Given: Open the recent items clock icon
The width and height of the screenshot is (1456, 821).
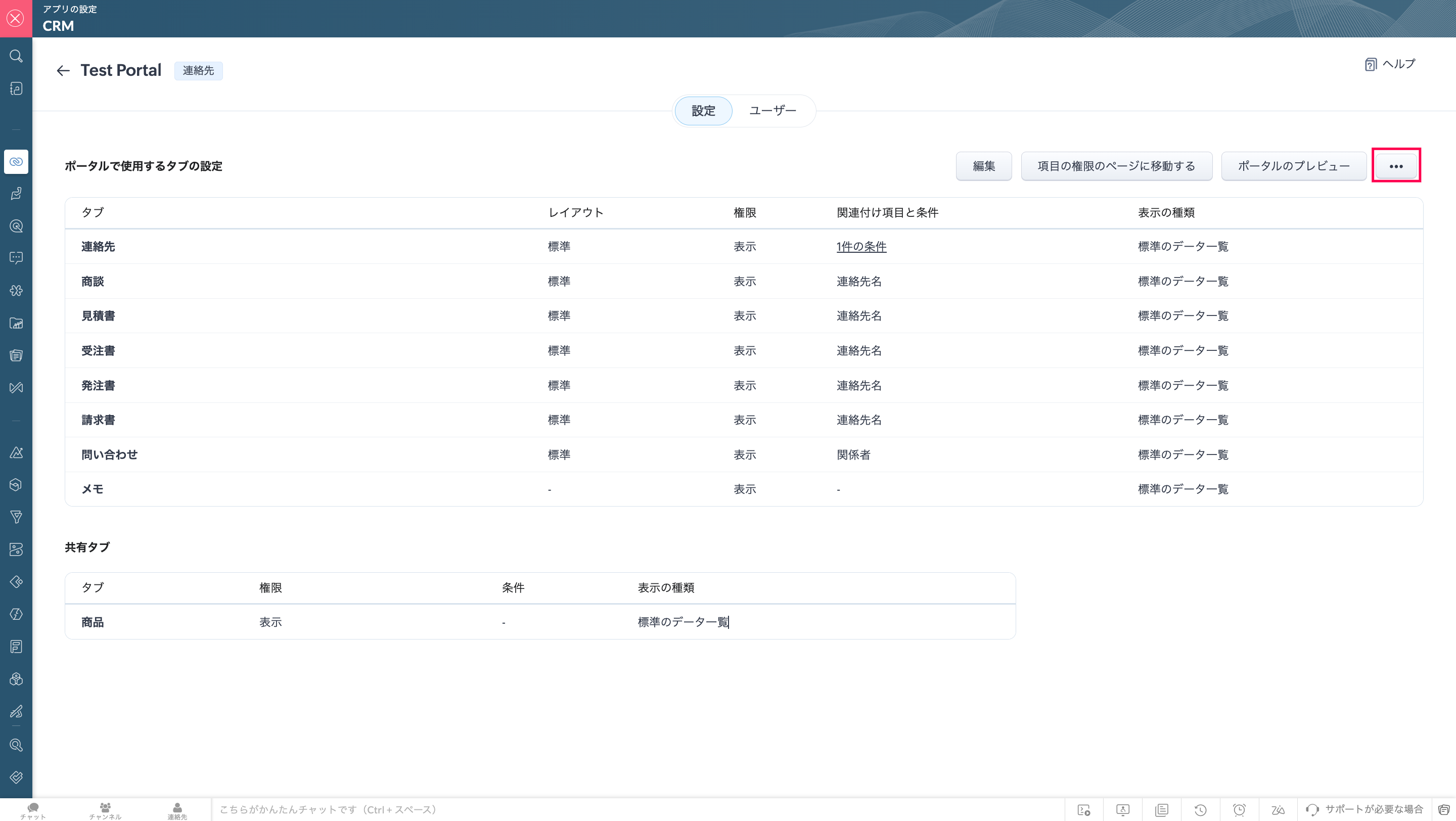Looking at the screenshot, I should (1201, 810).
